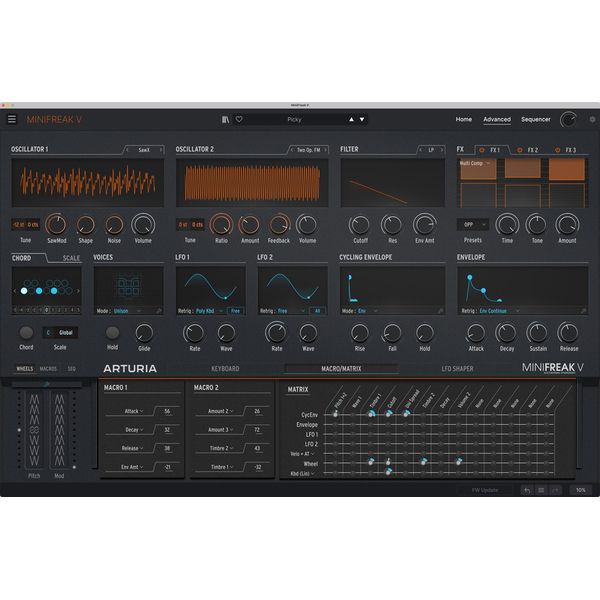Image resolution: width=600 pixels, height=600 pixels.
Task: Click the master volume knob in header
Action: [568, 119]
